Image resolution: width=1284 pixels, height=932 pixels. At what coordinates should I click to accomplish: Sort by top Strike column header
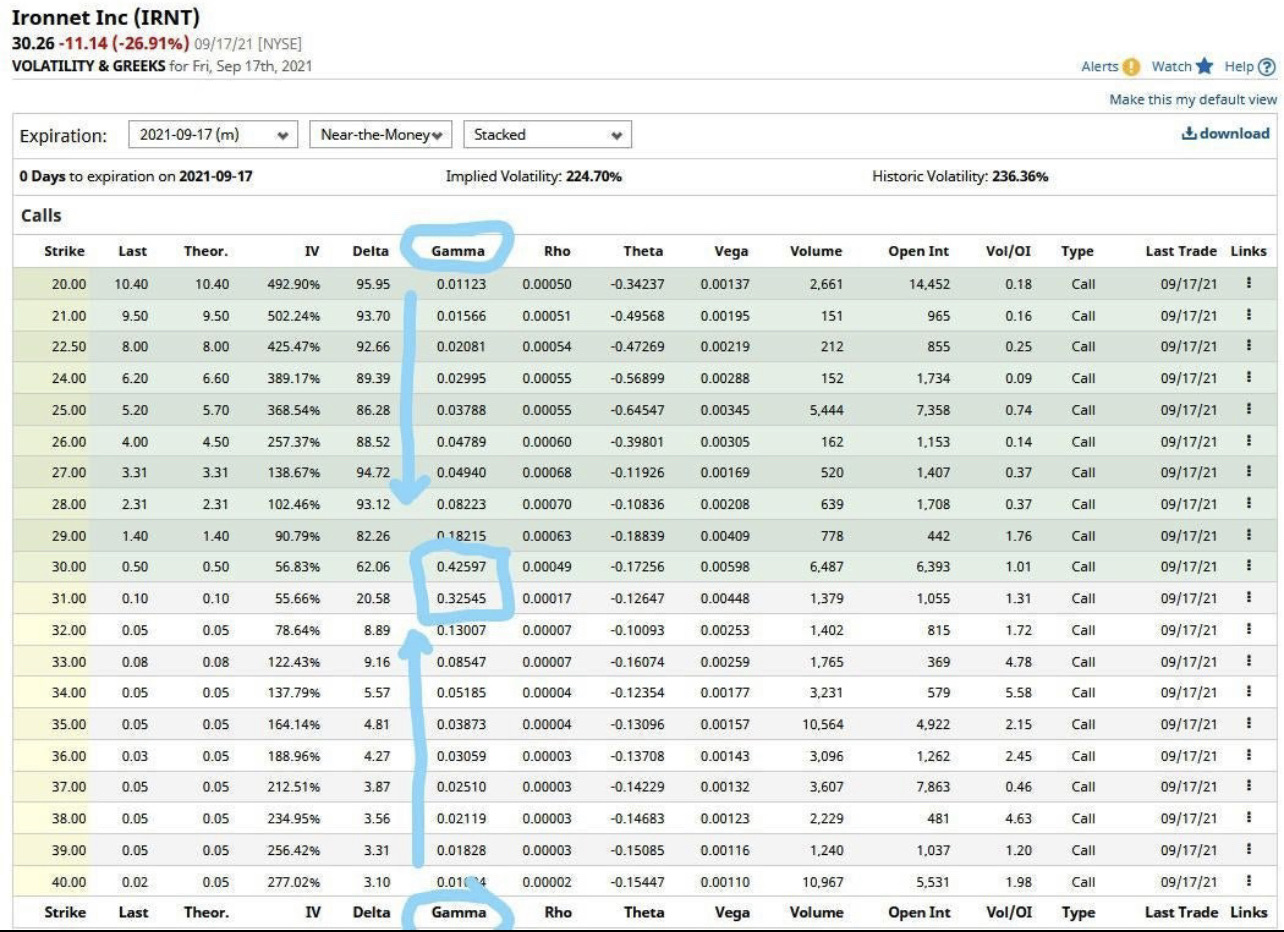(x=65, y=252)
